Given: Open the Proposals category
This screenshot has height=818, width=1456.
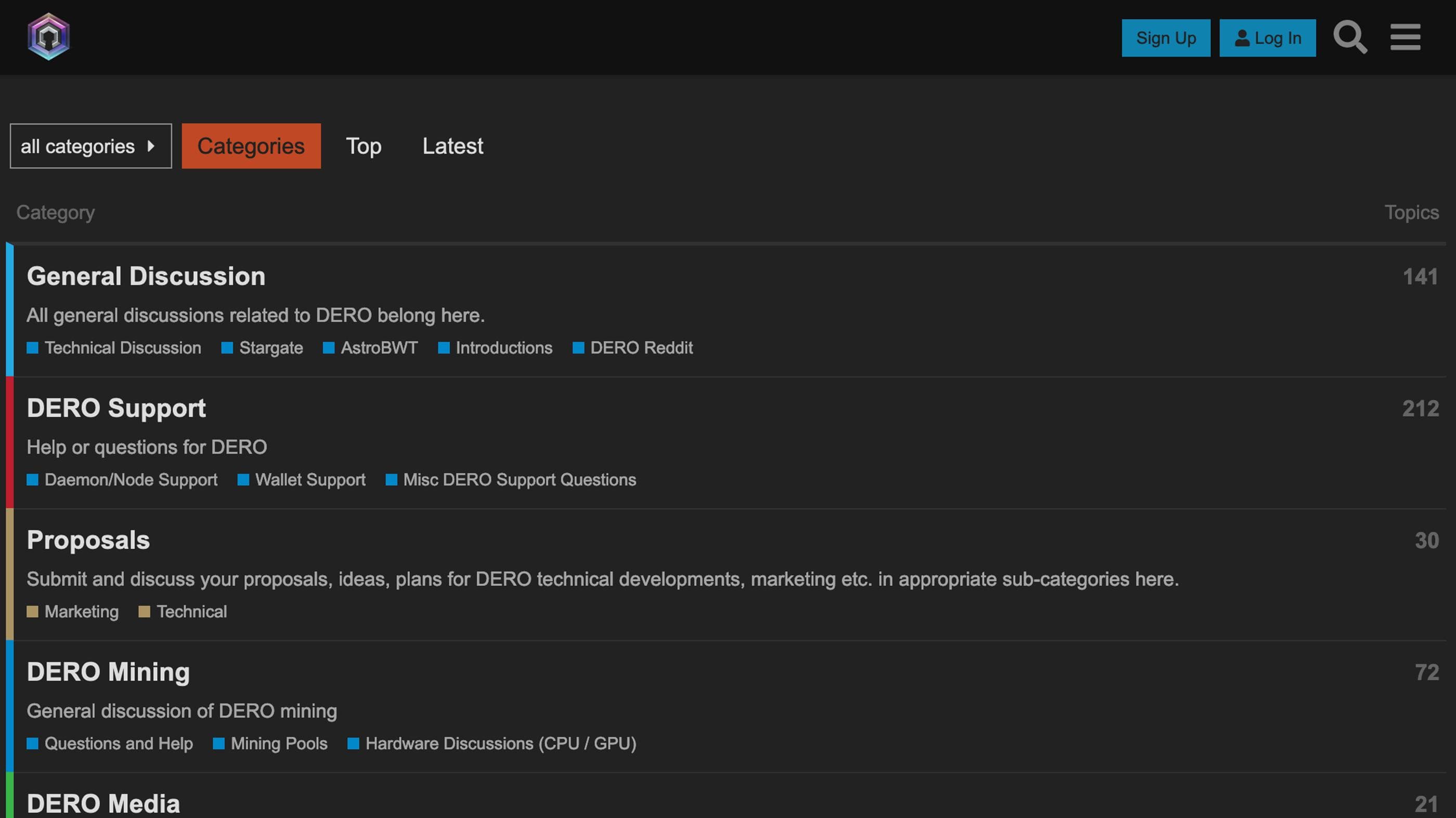Looking at the screenshot, I should click(88, 540).
